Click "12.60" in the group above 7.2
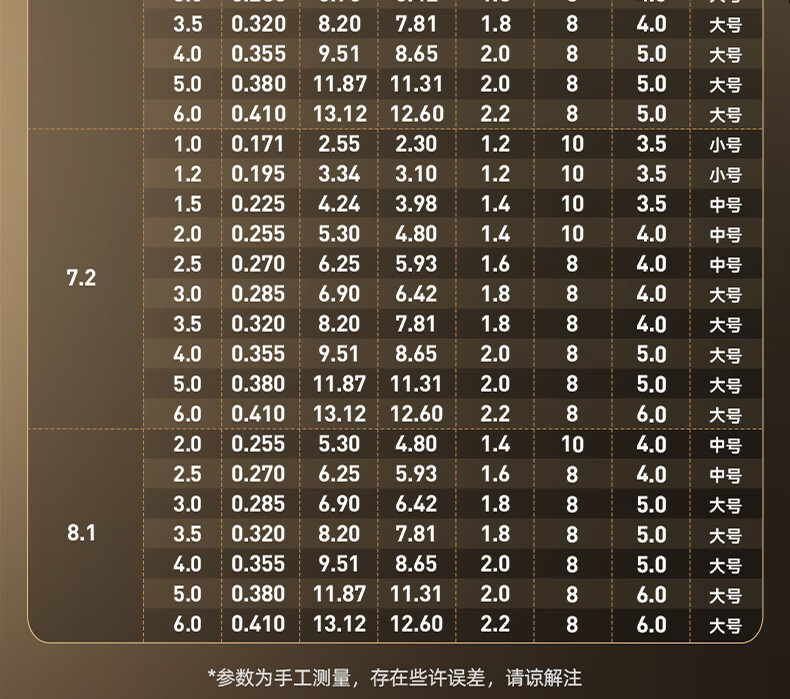 click(x=417, y=114)
